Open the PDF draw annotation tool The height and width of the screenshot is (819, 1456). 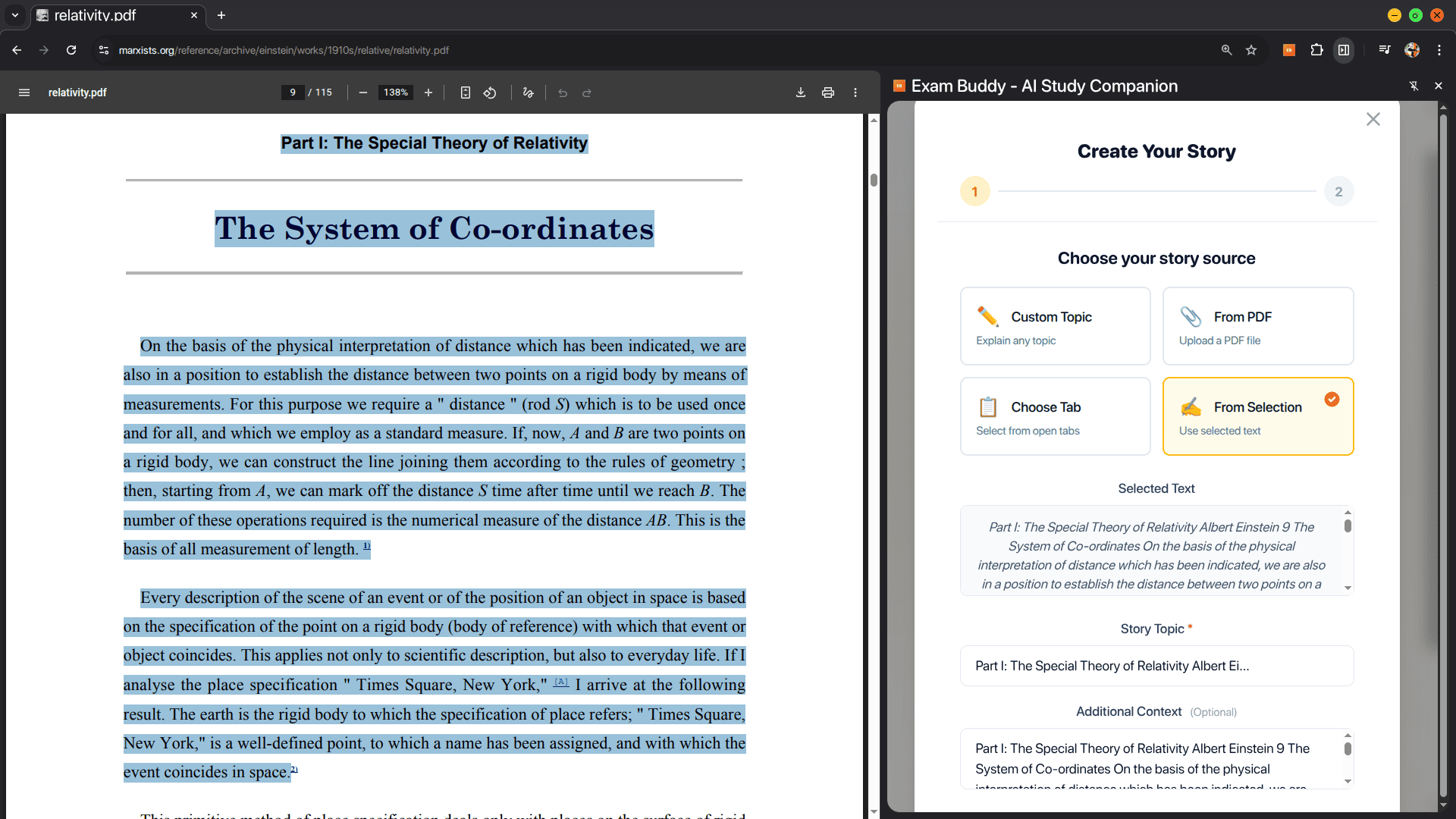pyautogui.click(x=529, y=93)
